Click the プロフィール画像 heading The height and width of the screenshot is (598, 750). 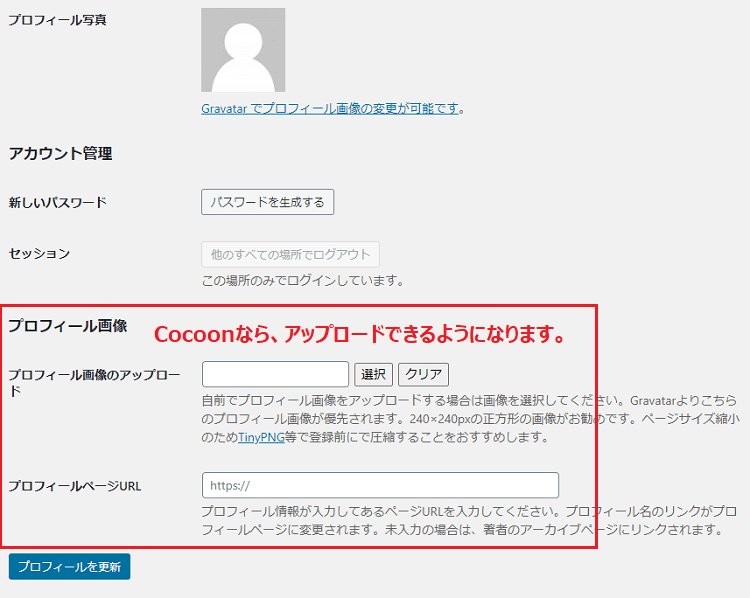point(68,326)
